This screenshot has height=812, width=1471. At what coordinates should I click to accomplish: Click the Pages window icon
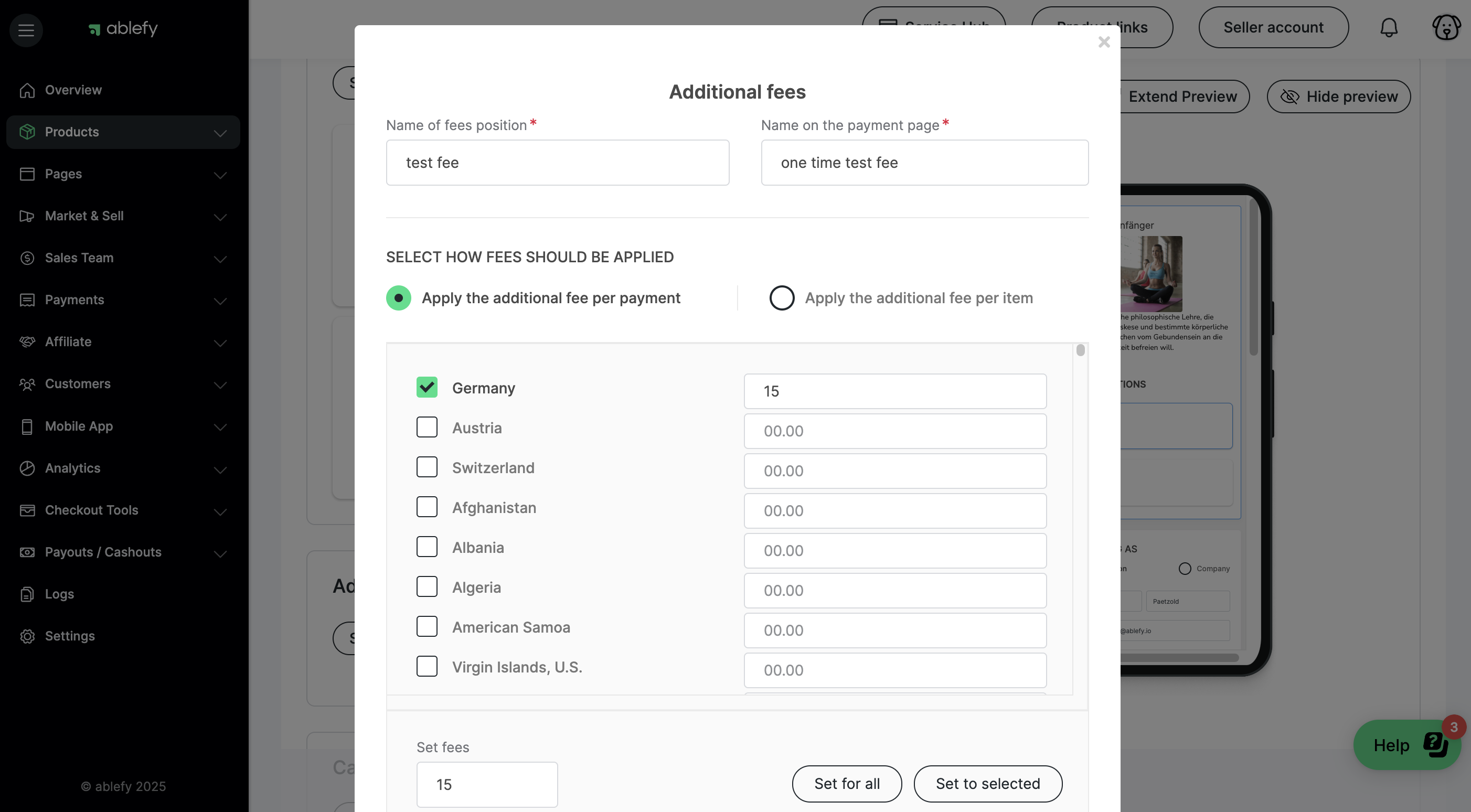(x=27, y=174)
